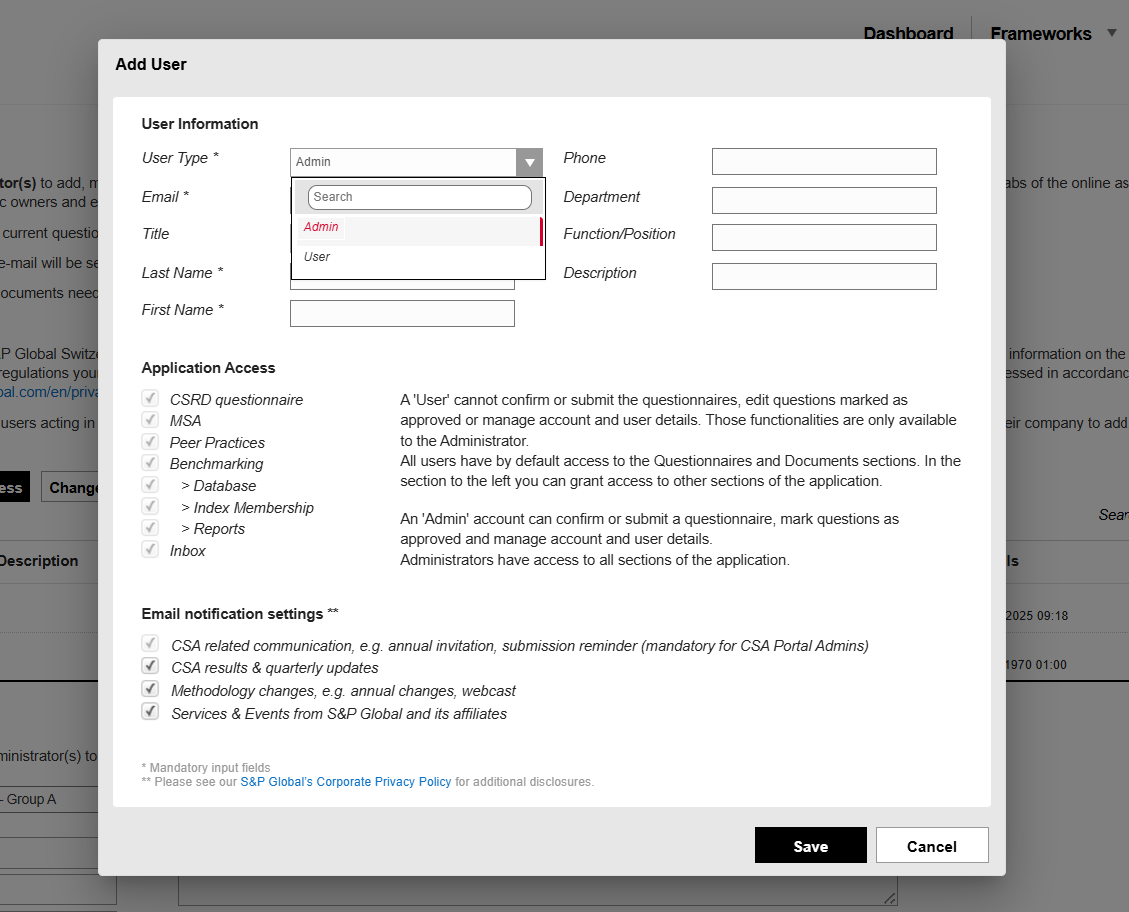The height and width of the screenshot is (912, 1129).
Task: Click the 'Last Name *' field label
Action: [182, 273]
